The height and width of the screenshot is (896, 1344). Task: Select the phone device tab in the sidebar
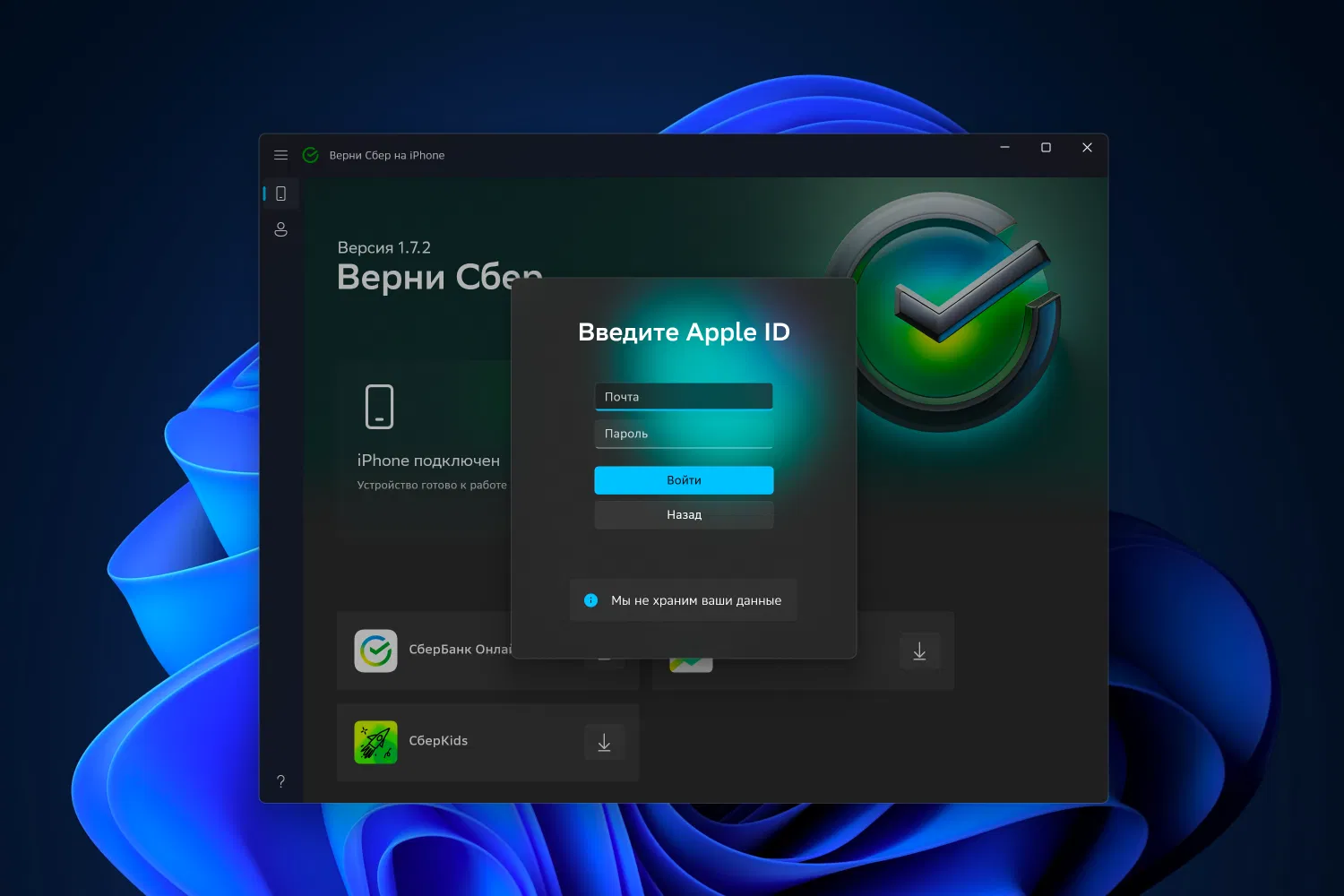[280, 194]
